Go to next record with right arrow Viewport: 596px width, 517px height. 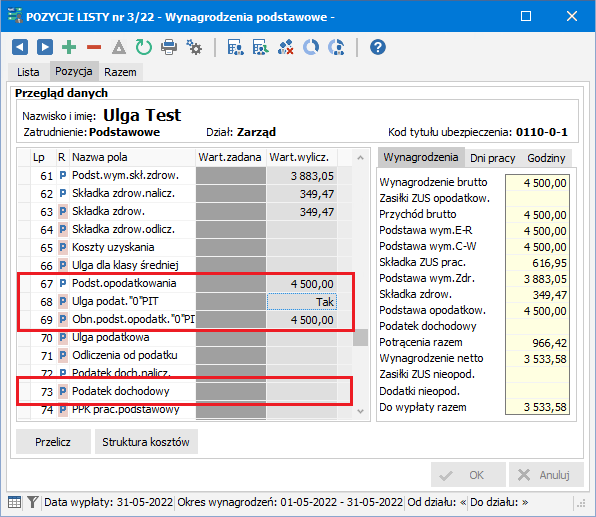coord(45,48)
